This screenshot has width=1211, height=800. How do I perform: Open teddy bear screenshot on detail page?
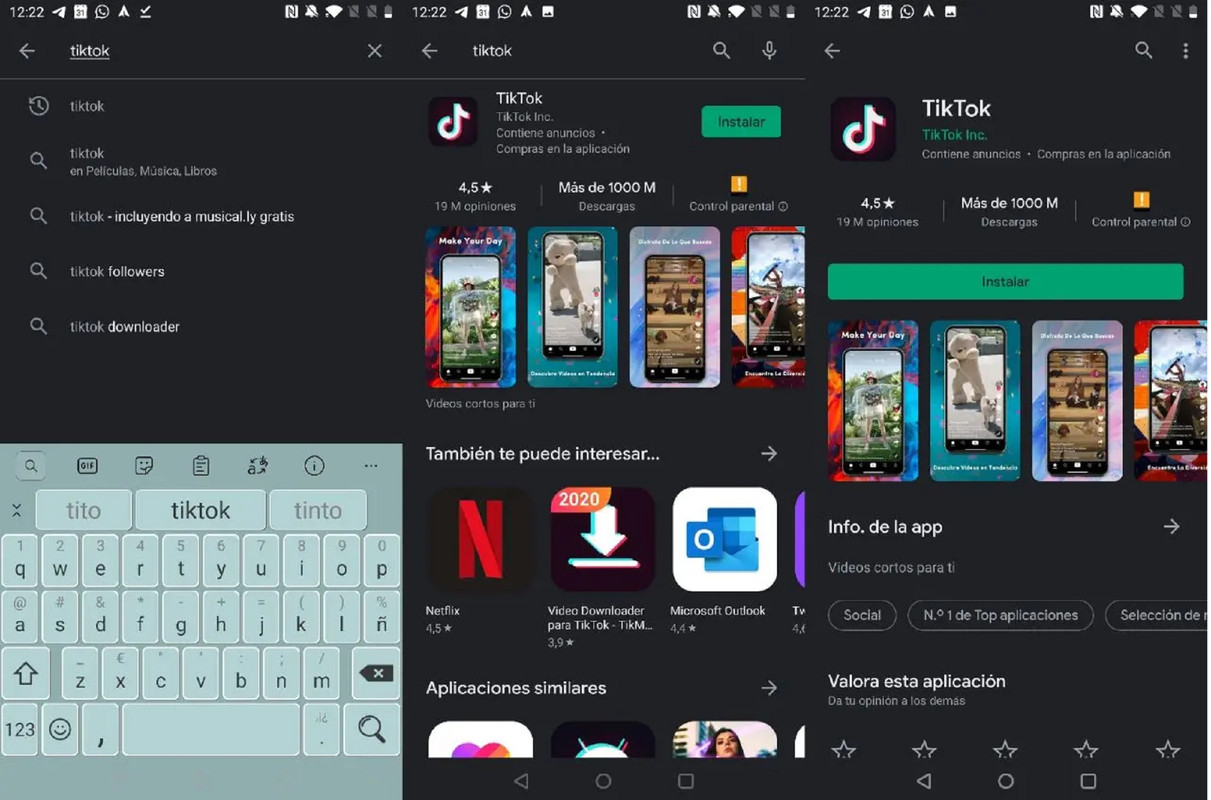point(975,400)
